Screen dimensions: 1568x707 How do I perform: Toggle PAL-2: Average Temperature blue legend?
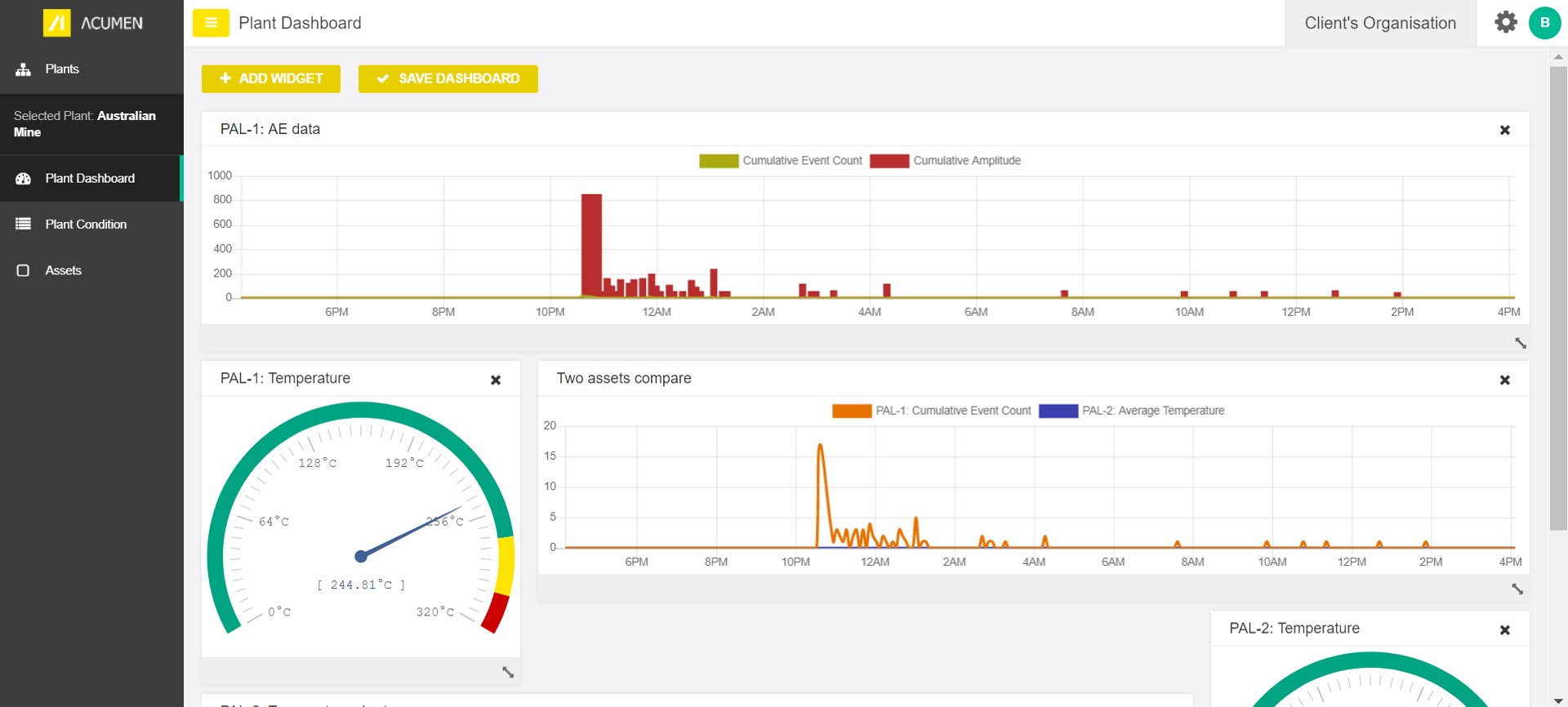click(x=1058, y=411)
